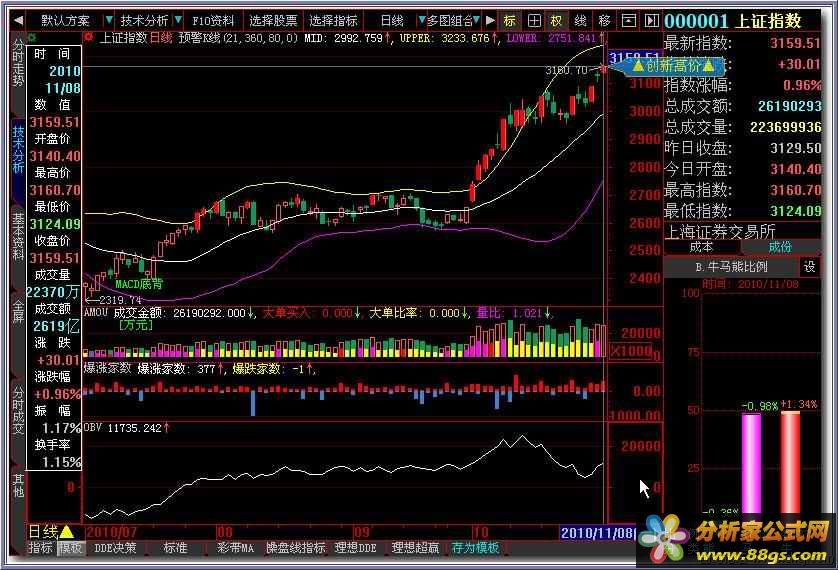
Task: Click the 标 marker toolbar icon
Action: (x=510, y=21)
